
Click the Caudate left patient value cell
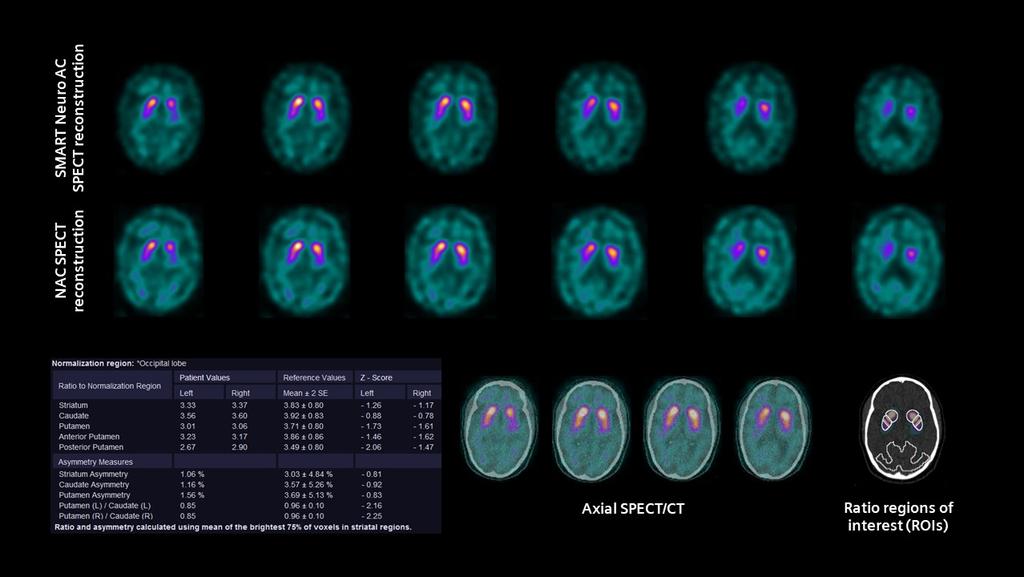point(186,416)
